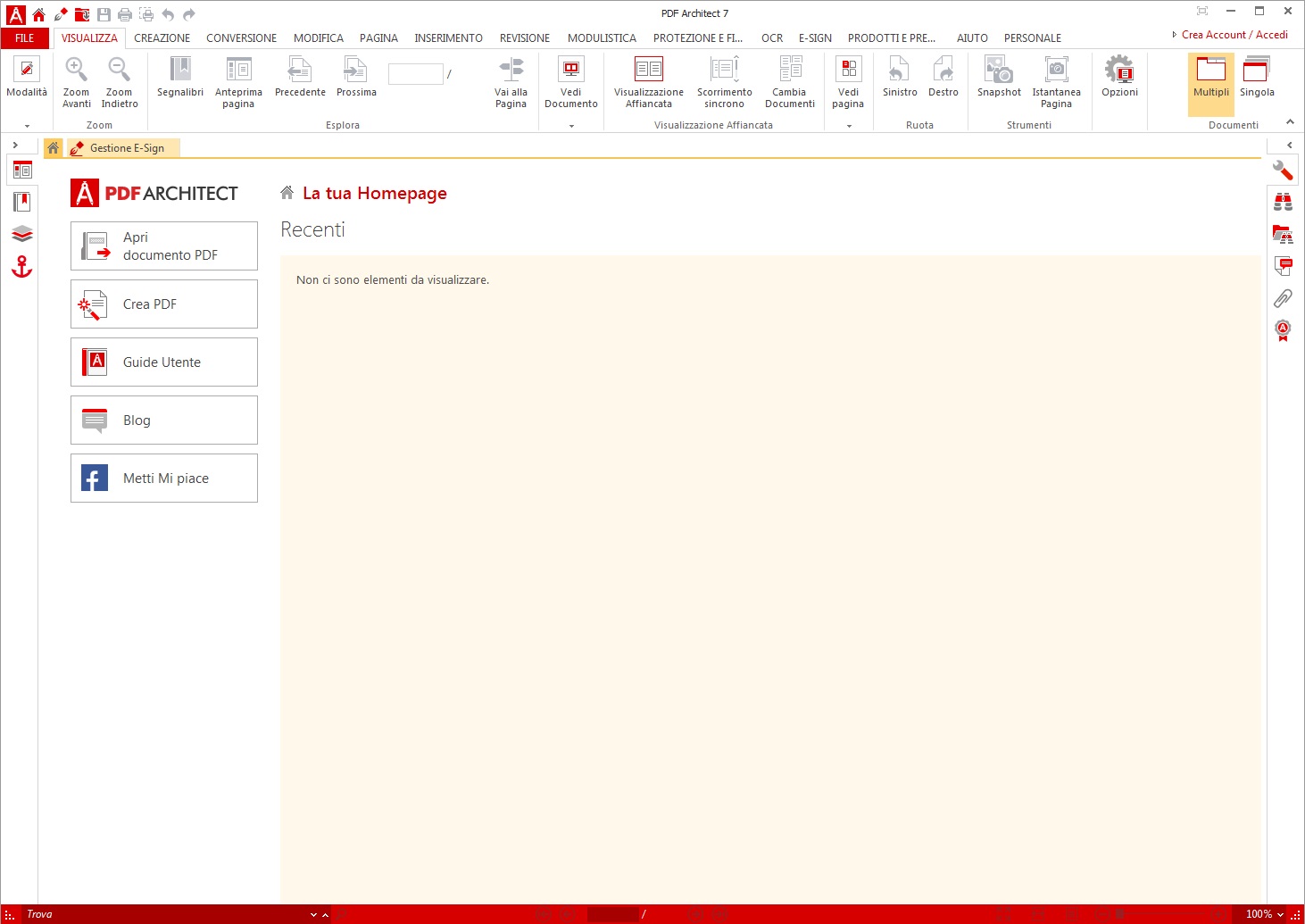Switch to the REVISIONE ribbon tab
This screenshot has width=1305, height=924.
pyautogui.click(x=525, y=38)
